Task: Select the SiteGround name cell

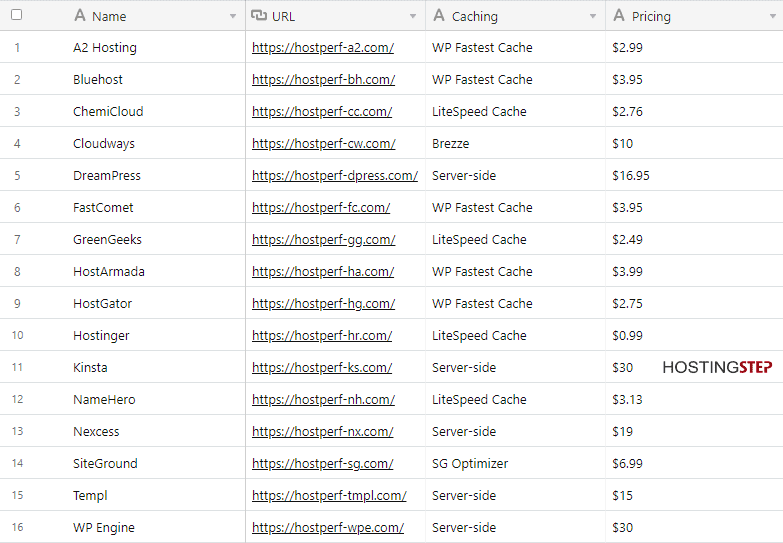Action: point(159,463)
